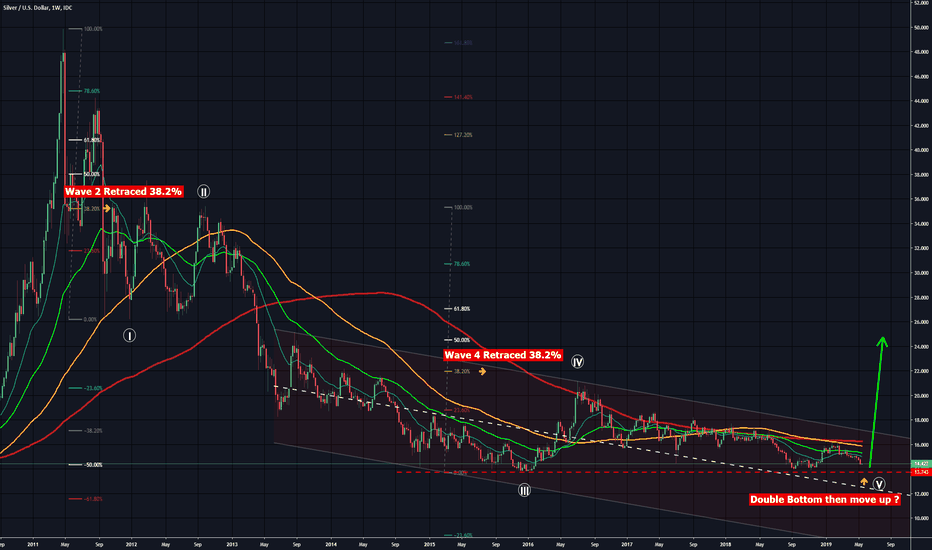Click the 2011 label on time axis

tap(33, 544)
